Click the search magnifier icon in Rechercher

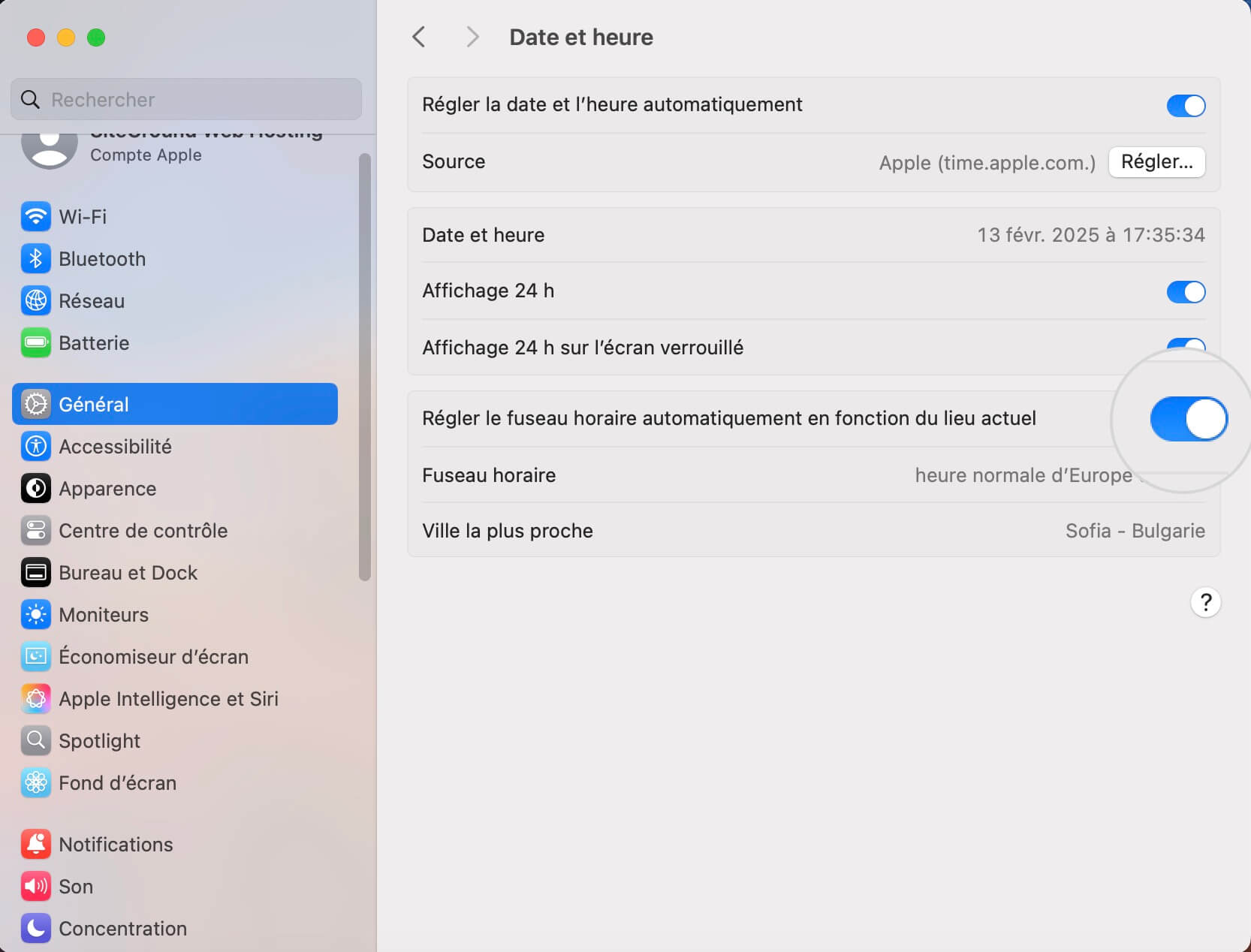tap(30, 99)
